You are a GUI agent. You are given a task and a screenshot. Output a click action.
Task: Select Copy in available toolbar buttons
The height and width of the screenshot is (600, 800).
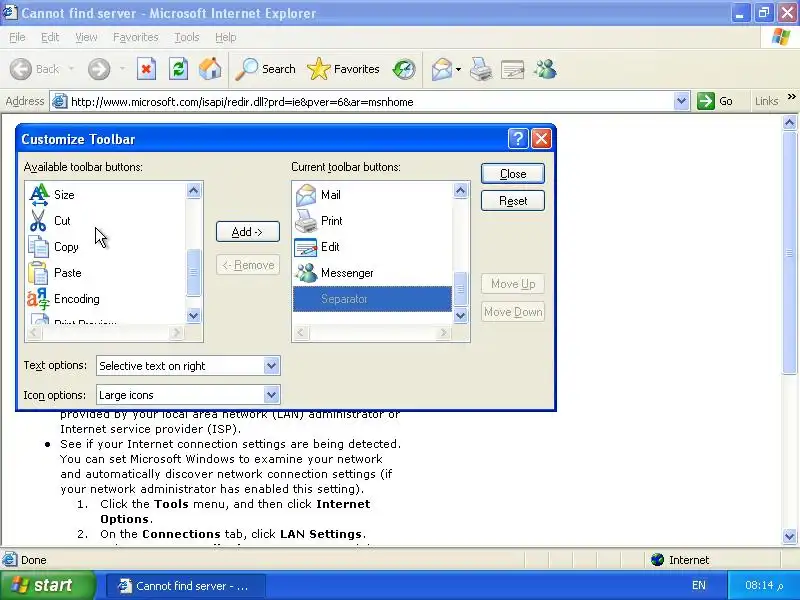[x=106, y=246]
